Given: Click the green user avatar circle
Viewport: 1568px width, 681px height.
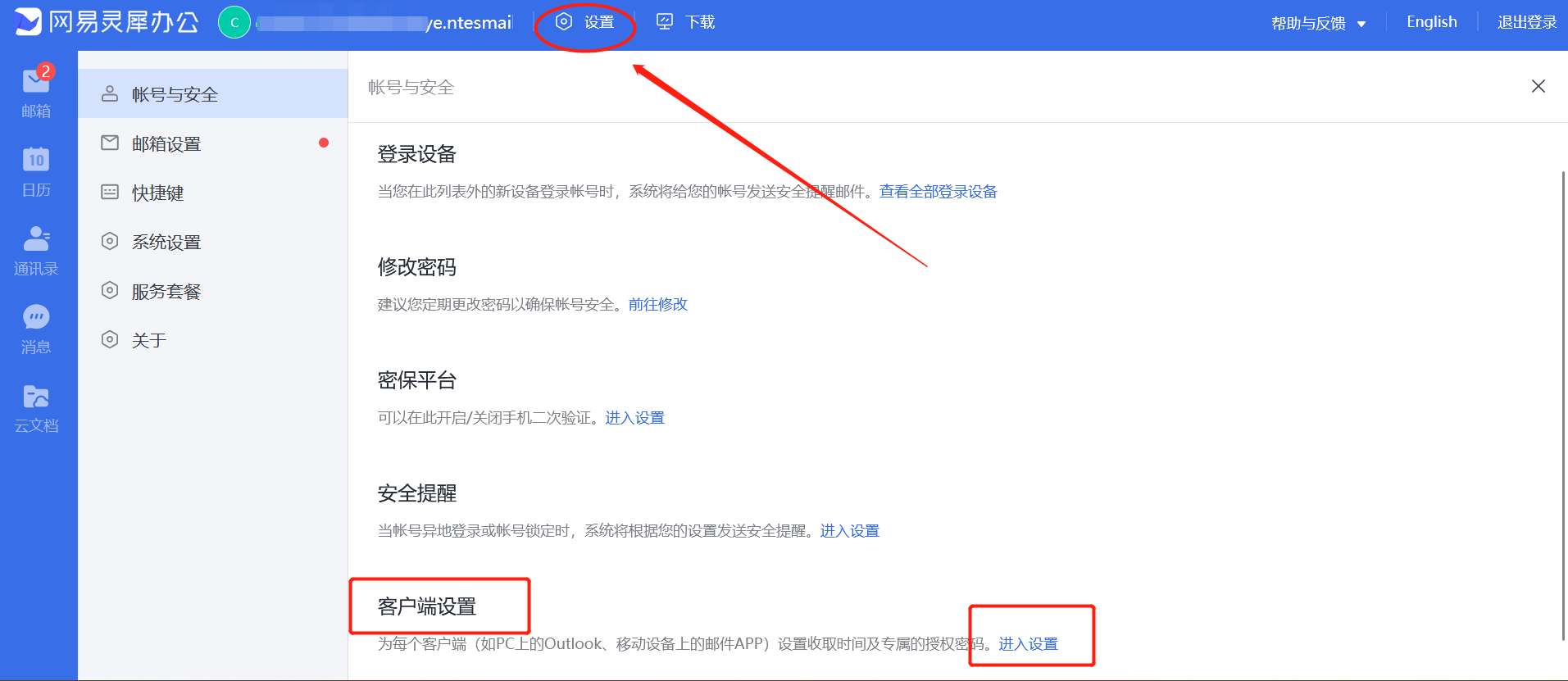Looking at the screenshot, I should (234, 22).
